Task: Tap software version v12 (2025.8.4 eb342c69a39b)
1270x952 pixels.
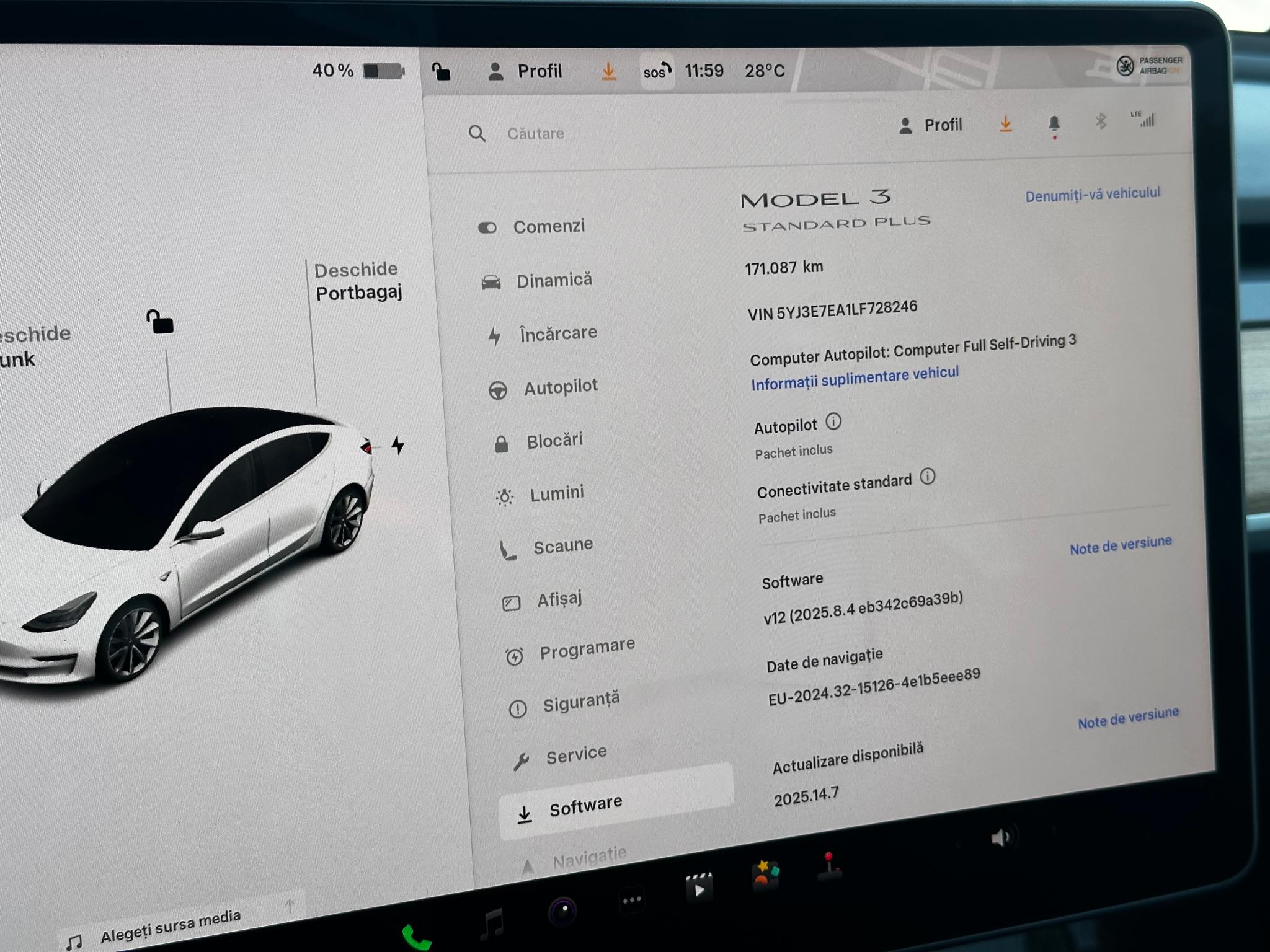Action: 863,608
